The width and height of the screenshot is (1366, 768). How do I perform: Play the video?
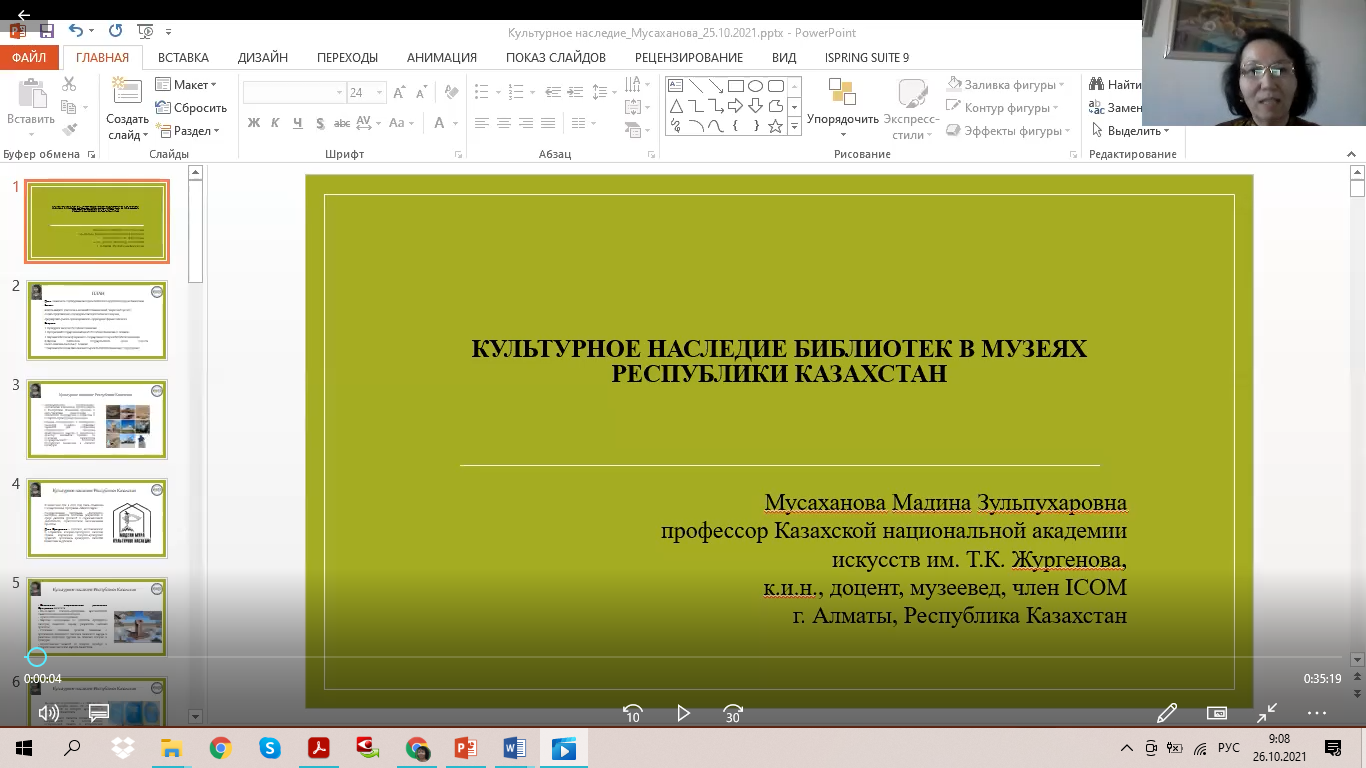click(683, 713)
